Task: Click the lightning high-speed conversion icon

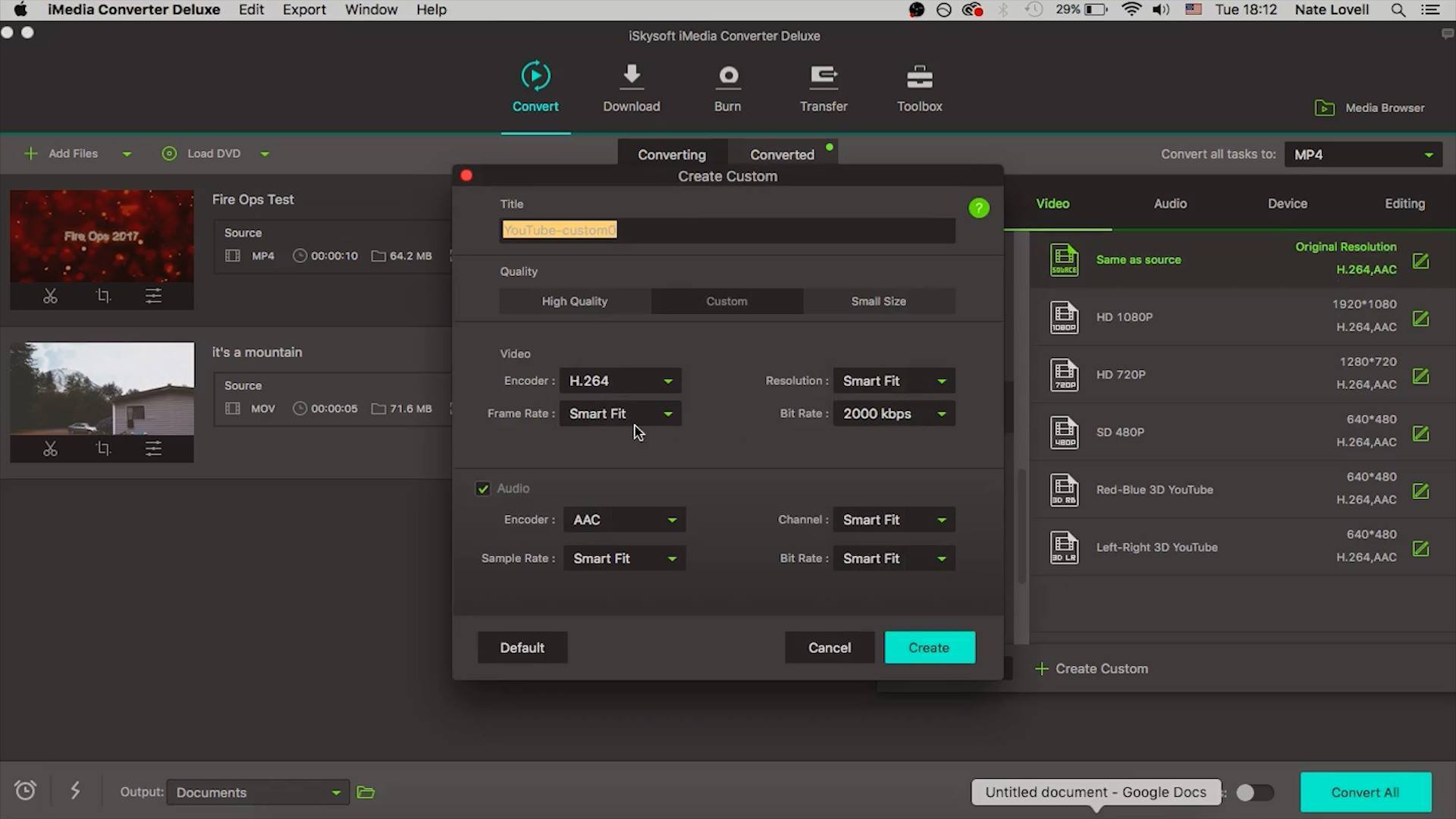Action: (75, 791)
